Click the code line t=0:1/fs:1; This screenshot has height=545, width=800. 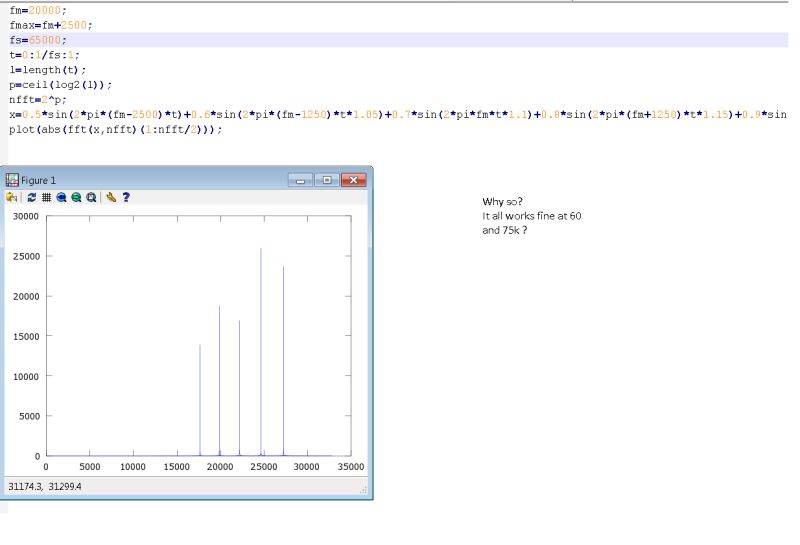pyautogui.click(x=44, y=55)
